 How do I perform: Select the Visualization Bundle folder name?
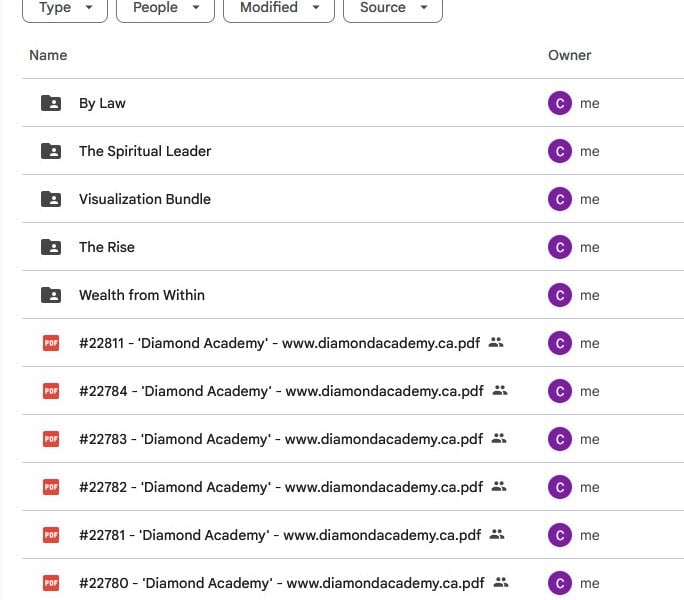(x=145, y=199)
